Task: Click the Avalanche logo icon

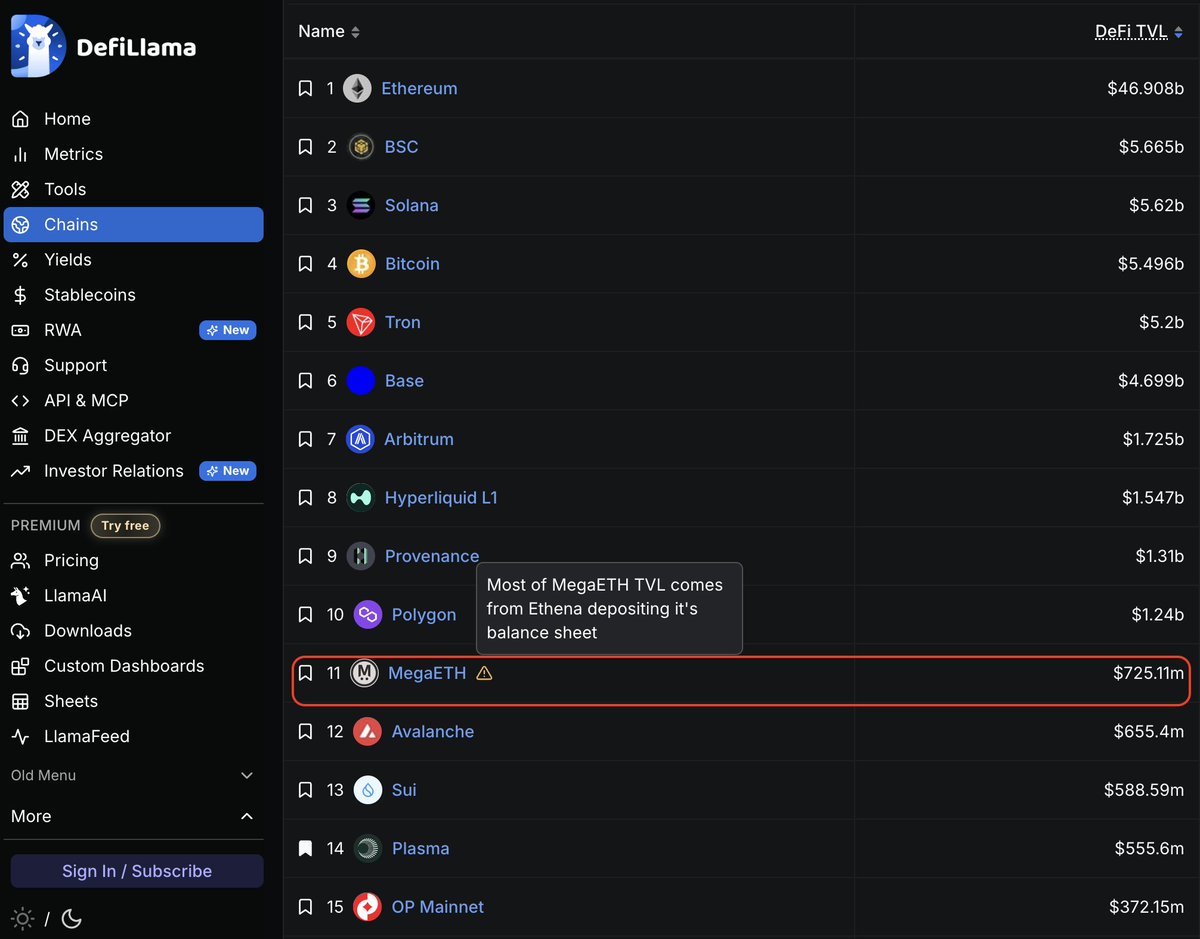Action: 368,732
